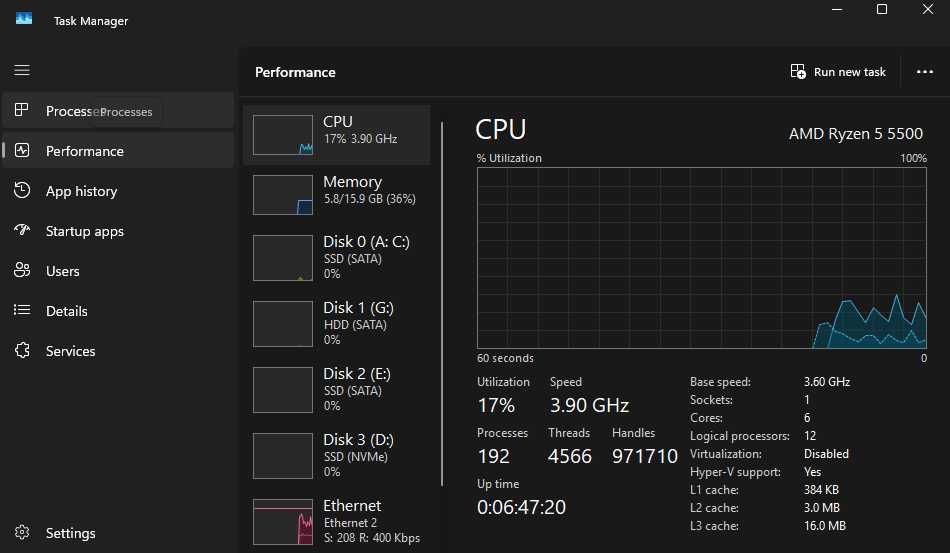Click the CPU utilization graph
950x553 pixels.
click(x=702, y=258)
